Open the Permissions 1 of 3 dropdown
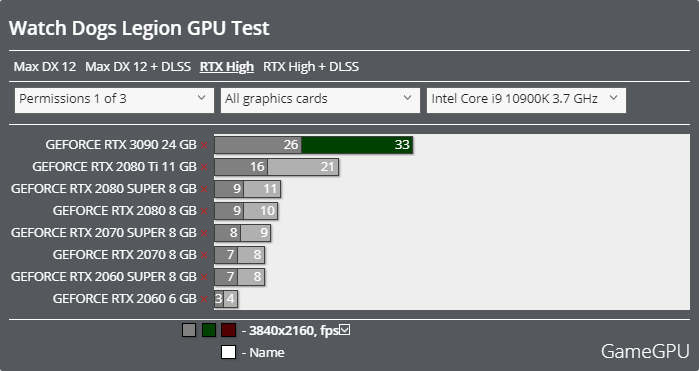 tap(114, 100)
